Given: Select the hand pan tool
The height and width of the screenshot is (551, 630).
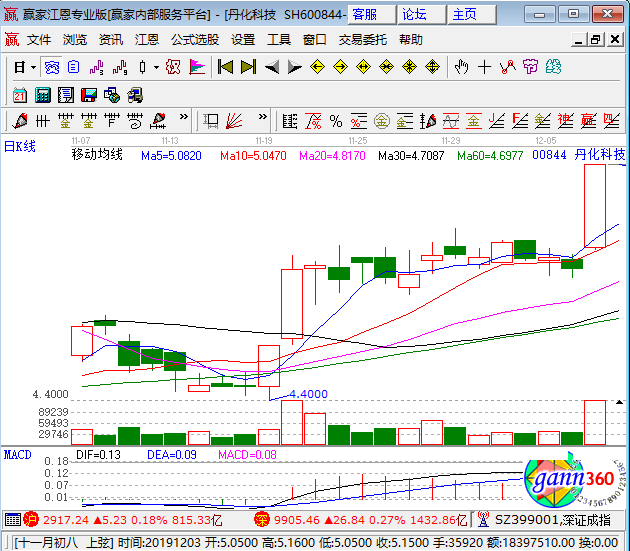Looking at the screenshot, I should (x=461, y=67).
